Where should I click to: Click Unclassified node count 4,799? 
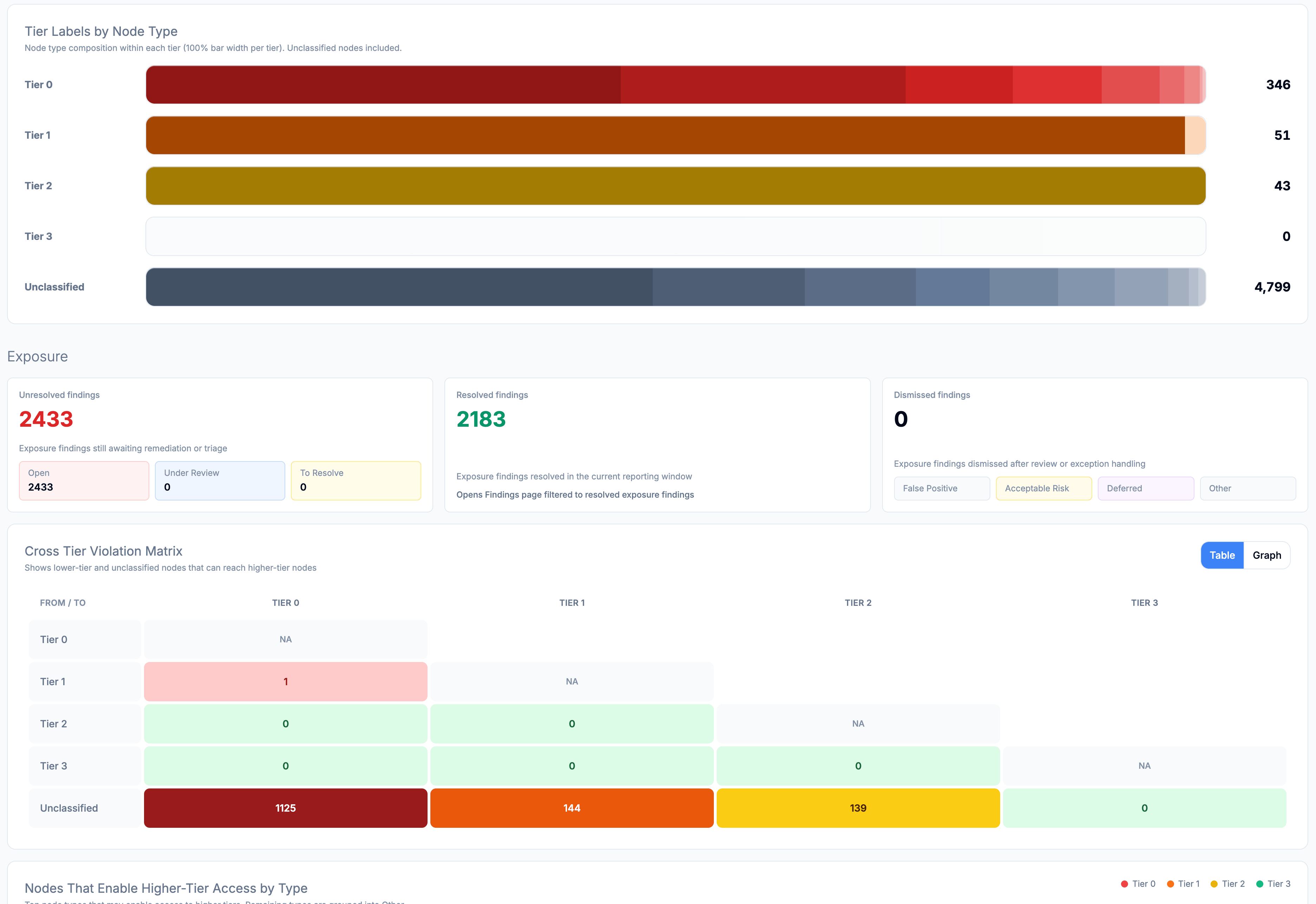coord(1272,287)
